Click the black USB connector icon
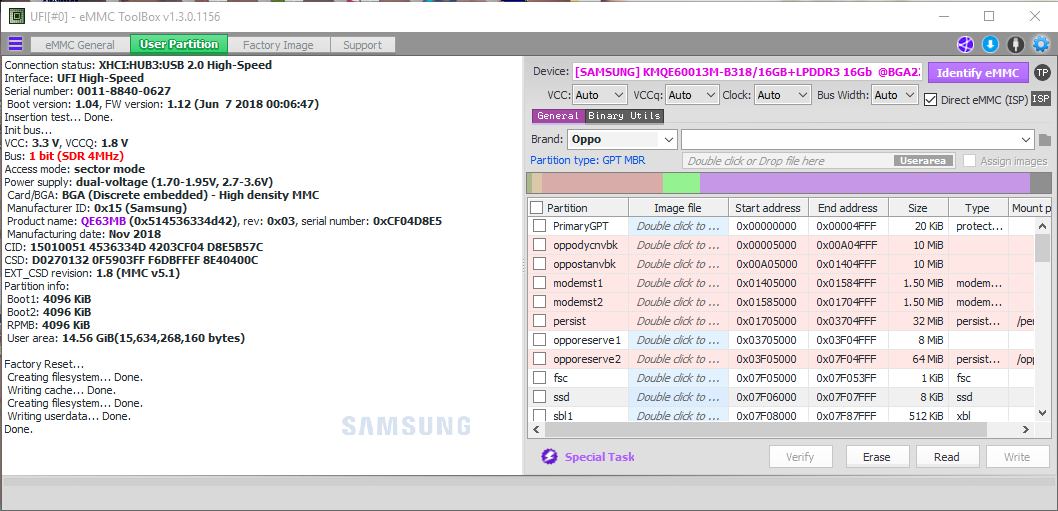The image size is (1058, 511). point(1015,45)
